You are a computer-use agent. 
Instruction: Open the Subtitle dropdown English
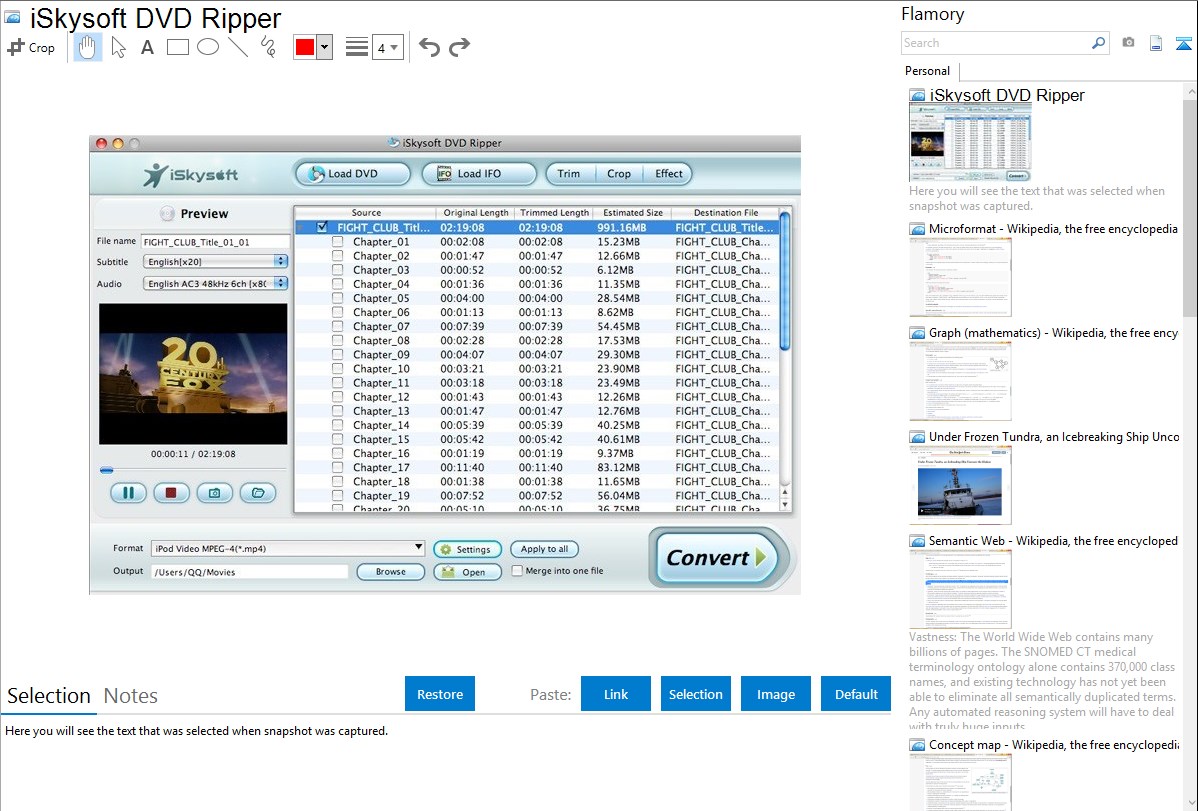click(215, 261)
